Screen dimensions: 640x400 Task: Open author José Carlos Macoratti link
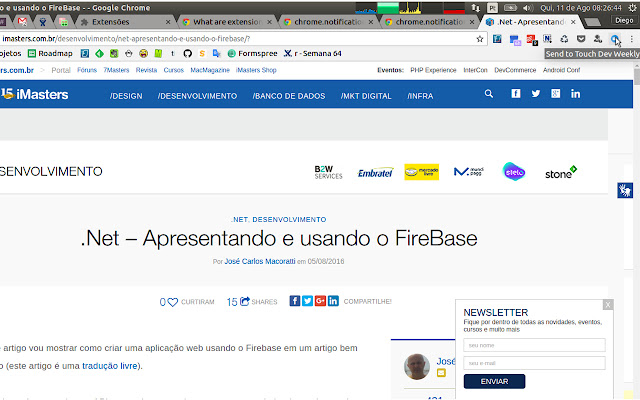[x=260, y=261]
